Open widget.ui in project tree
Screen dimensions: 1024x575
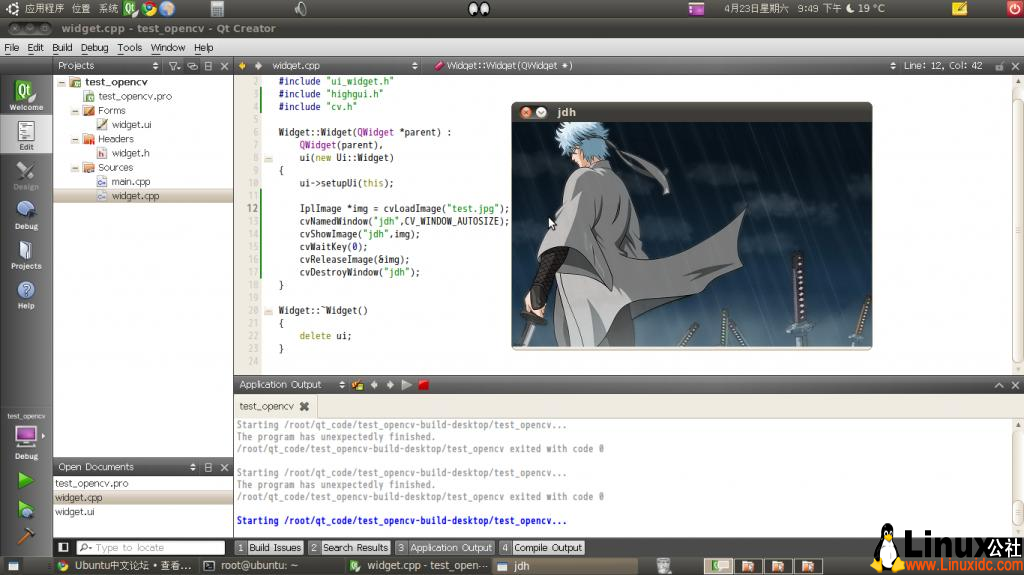(131, 125)
